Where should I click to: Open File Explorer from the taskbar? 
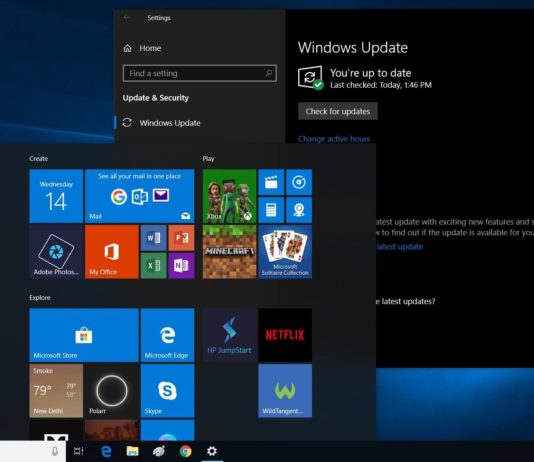[132, 451]
